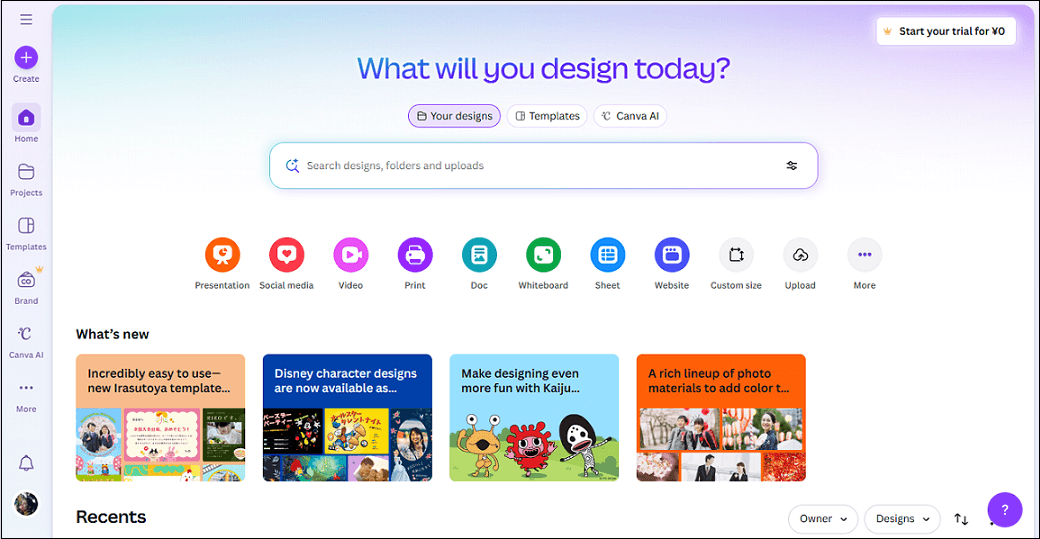The image size is (1040, 539).
Task: Click the Upload cloud icon
Action: click(x=801, y=255)
